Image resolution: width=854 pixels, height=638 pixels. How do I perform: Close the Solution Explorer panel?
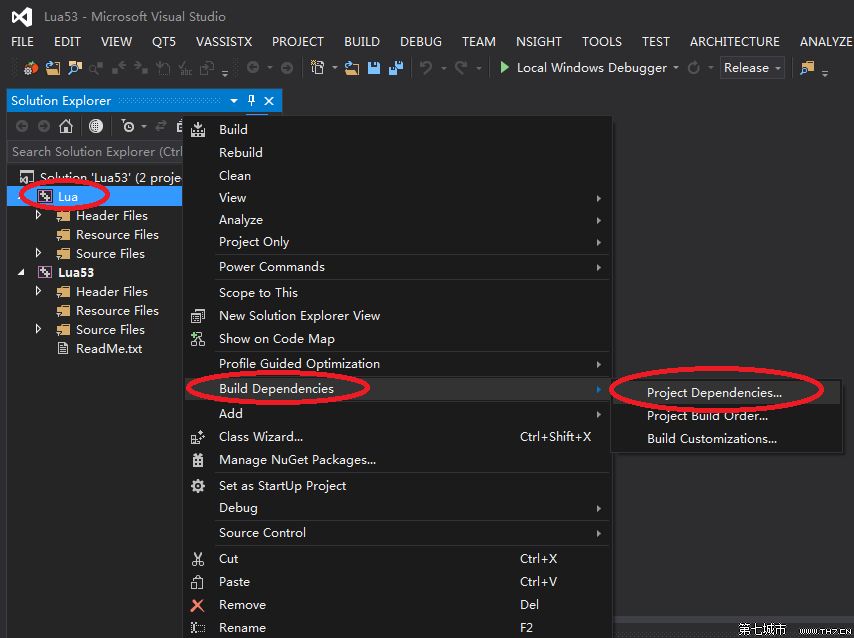(x=269, y=101)
